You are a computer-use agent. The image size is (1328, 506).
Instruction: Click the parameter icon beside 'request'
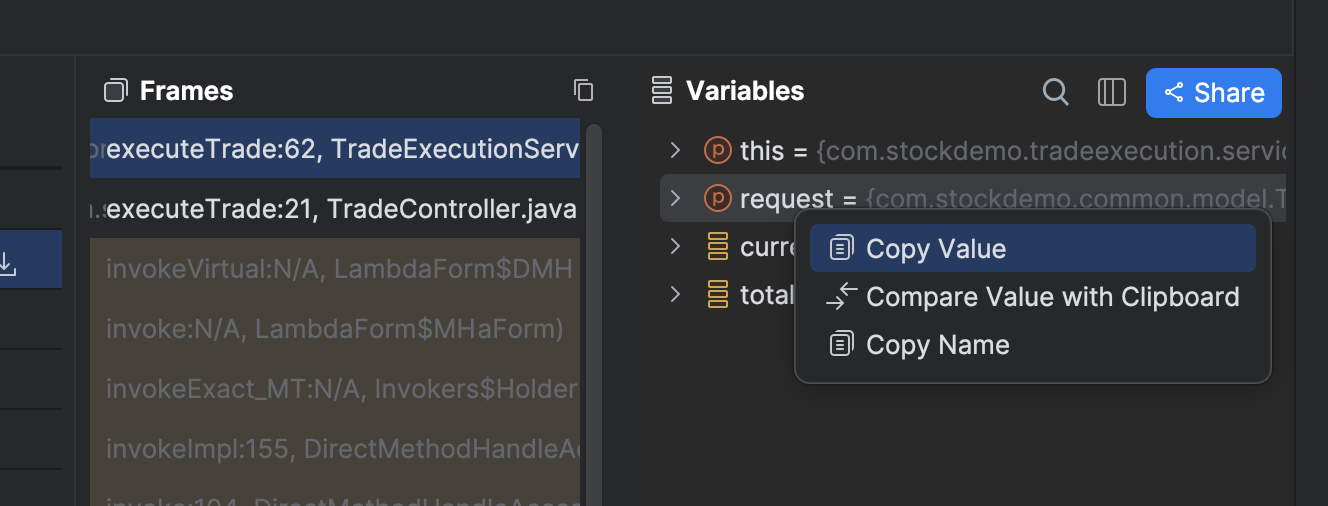[718, 199]
